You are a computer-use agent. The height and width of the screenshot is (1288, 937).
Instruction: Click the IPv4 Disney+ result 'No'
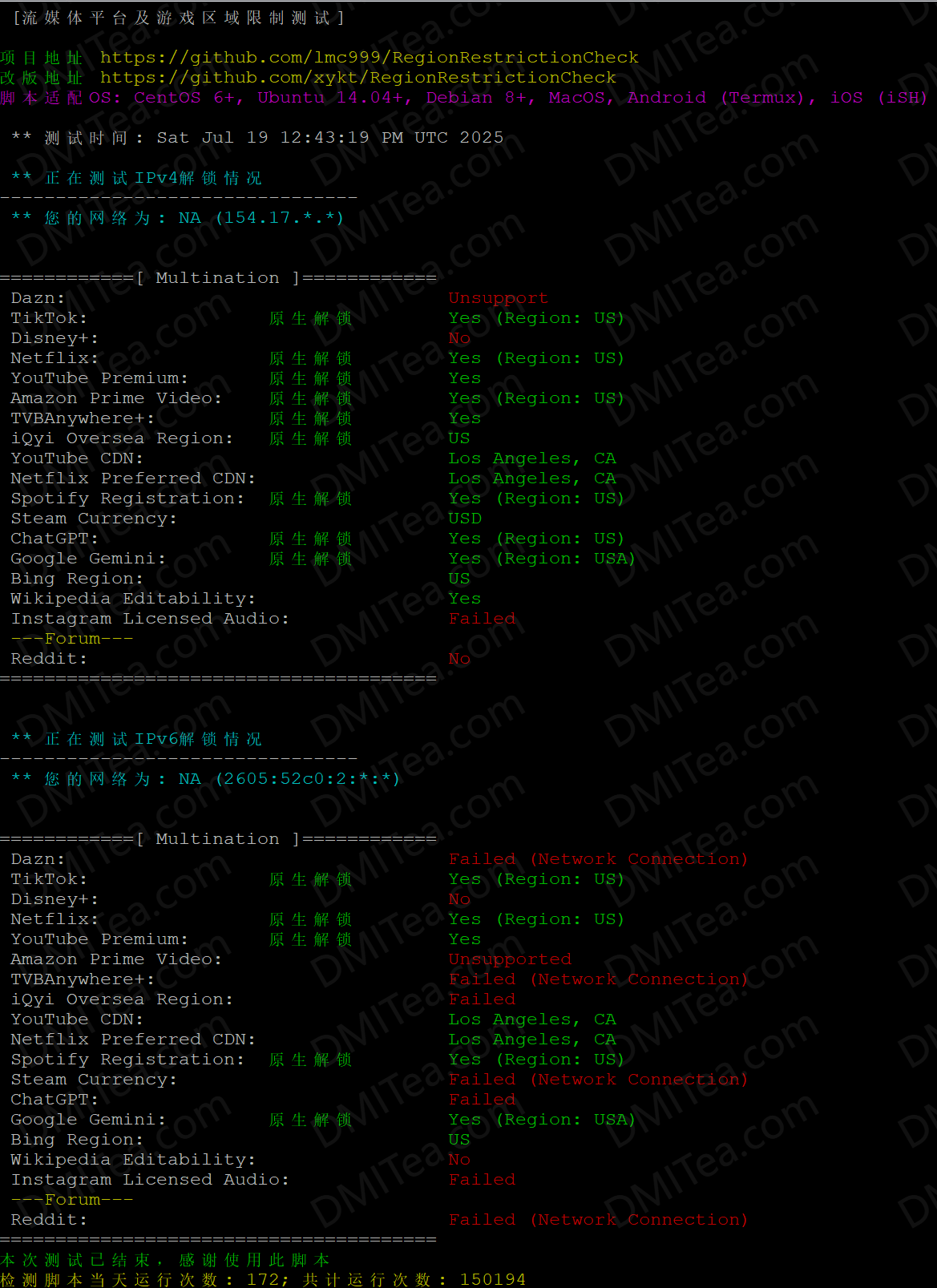coord(459,338)
